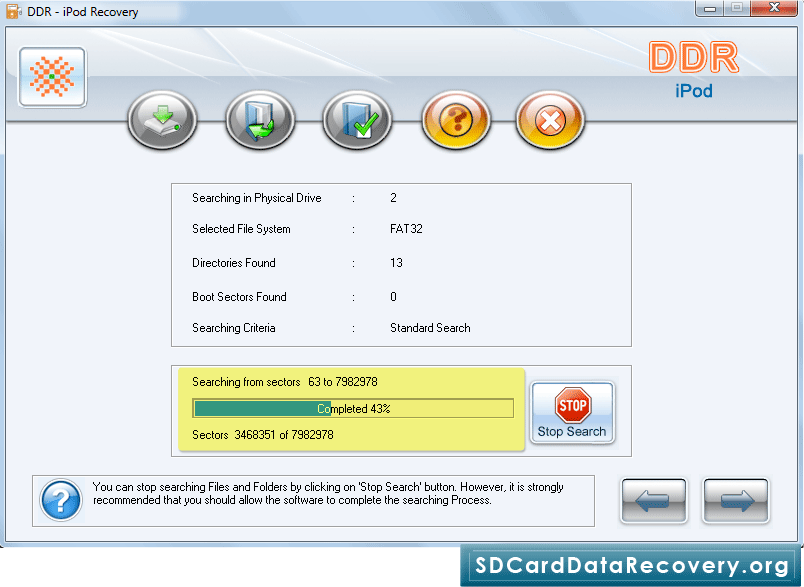
Task: Click the Stop Search button
Action: tap(572, 412)
